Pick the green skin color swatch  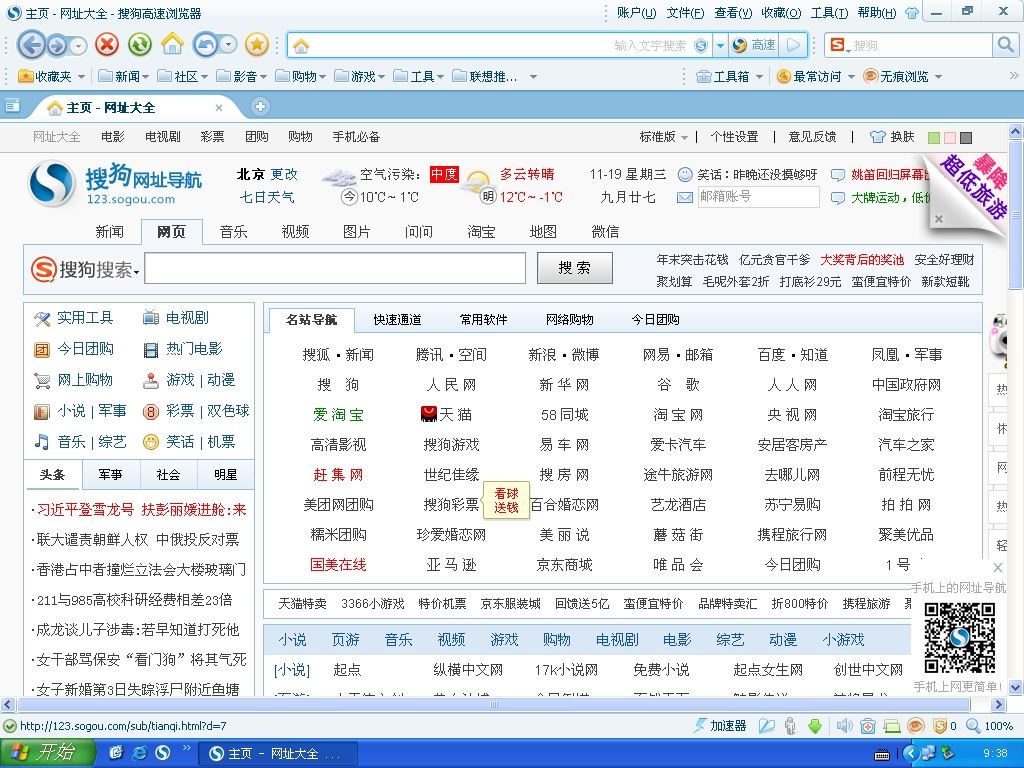tap(934, 138)
